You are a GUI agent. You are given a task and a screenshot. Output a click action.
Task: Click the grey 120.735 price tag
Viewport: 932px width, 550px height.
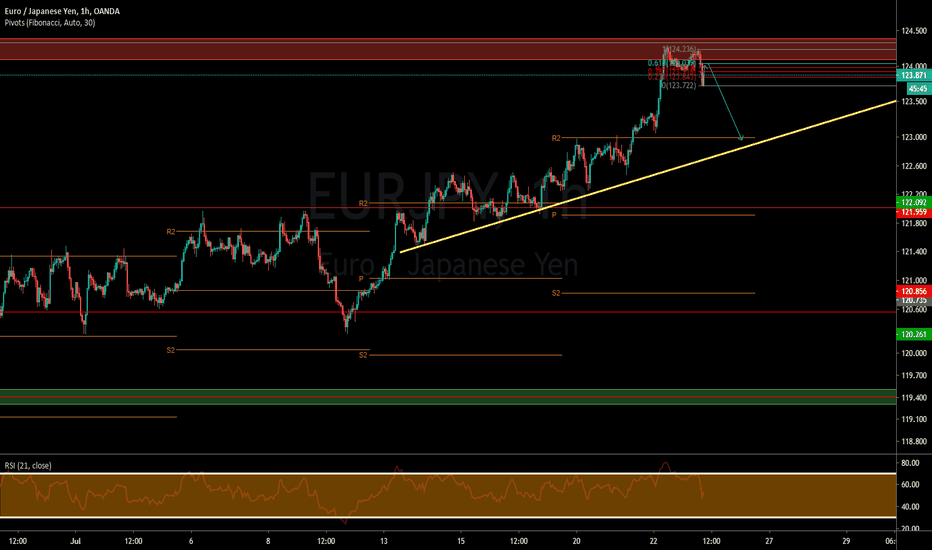click(914, 301)
